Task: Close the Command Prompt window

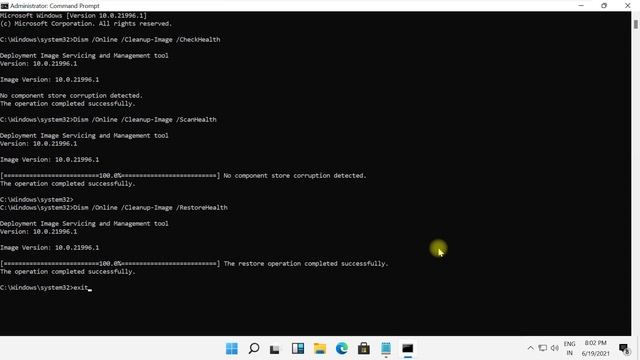Action: [x=627, y=6]
